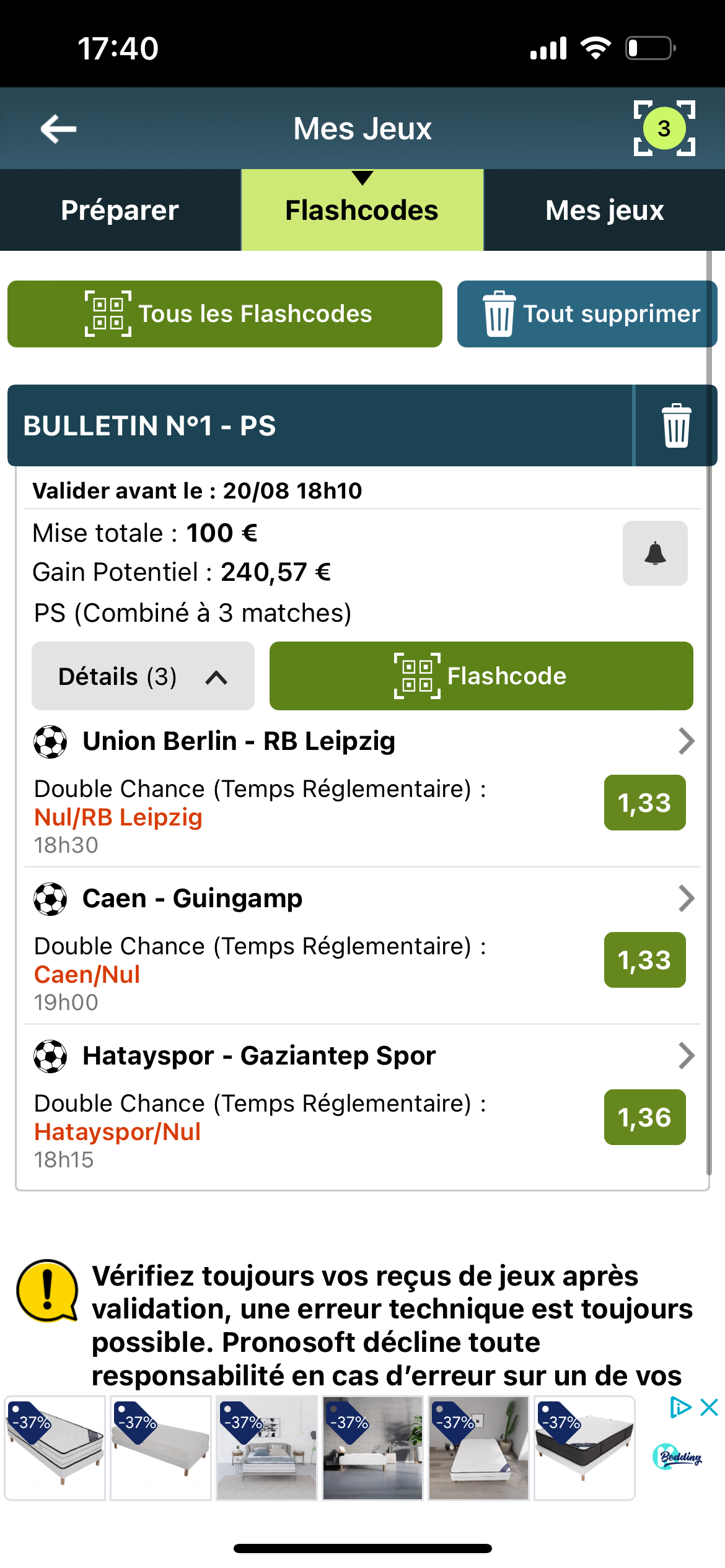Expand Caen - Guingamp match chevron
725x1568 pixels.
pos(686,899)
